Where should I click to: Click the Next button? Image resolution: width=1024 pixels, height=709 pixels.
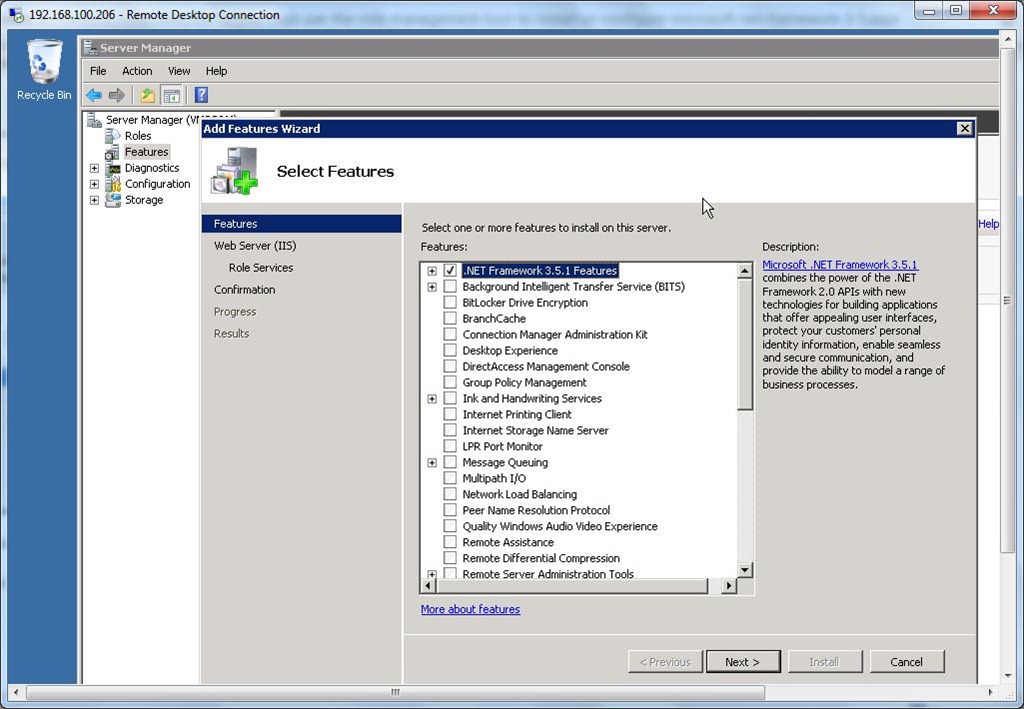tap(743, 662)
